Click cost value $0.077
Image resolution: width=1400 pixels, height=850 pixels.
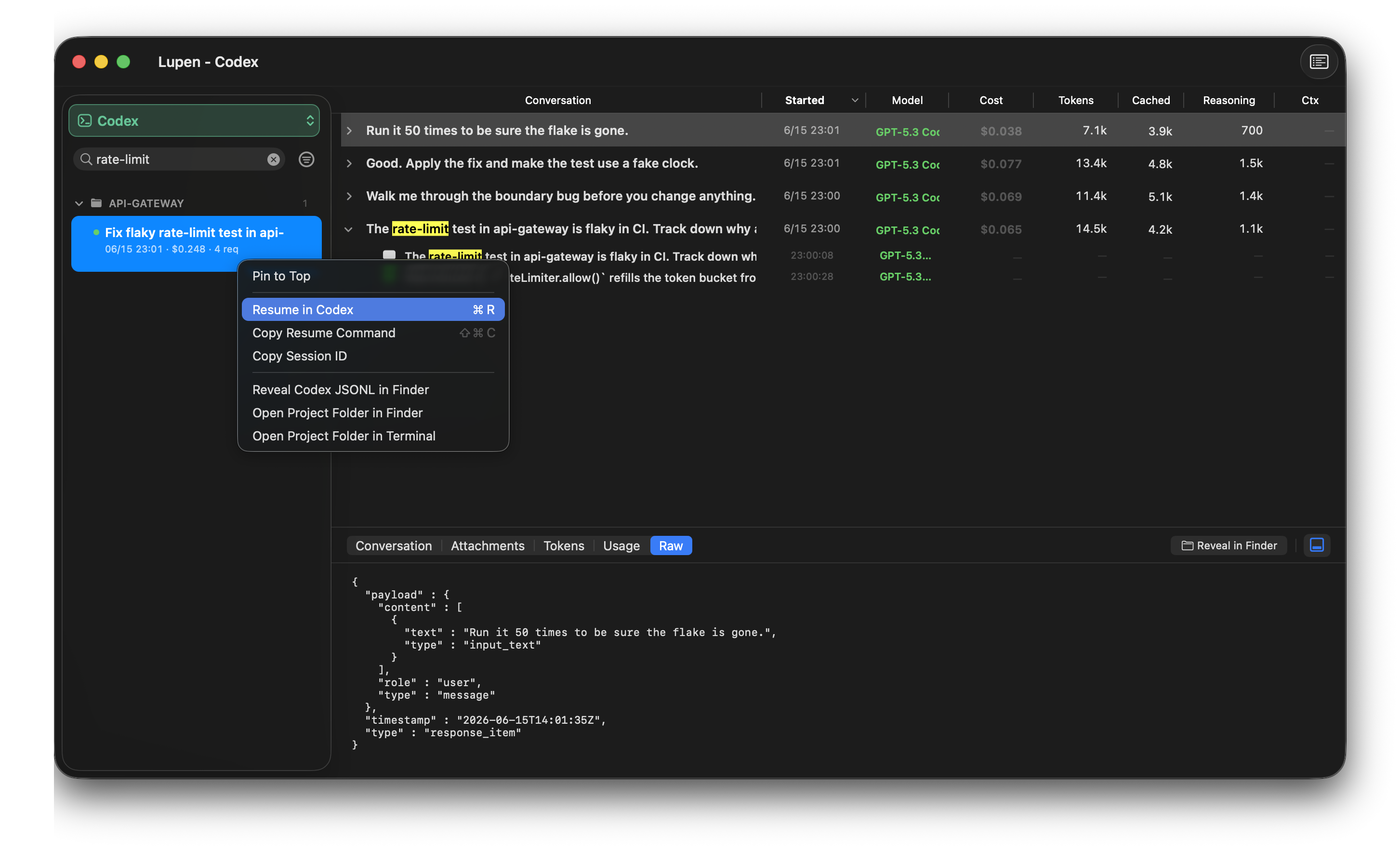(1001, 164)
